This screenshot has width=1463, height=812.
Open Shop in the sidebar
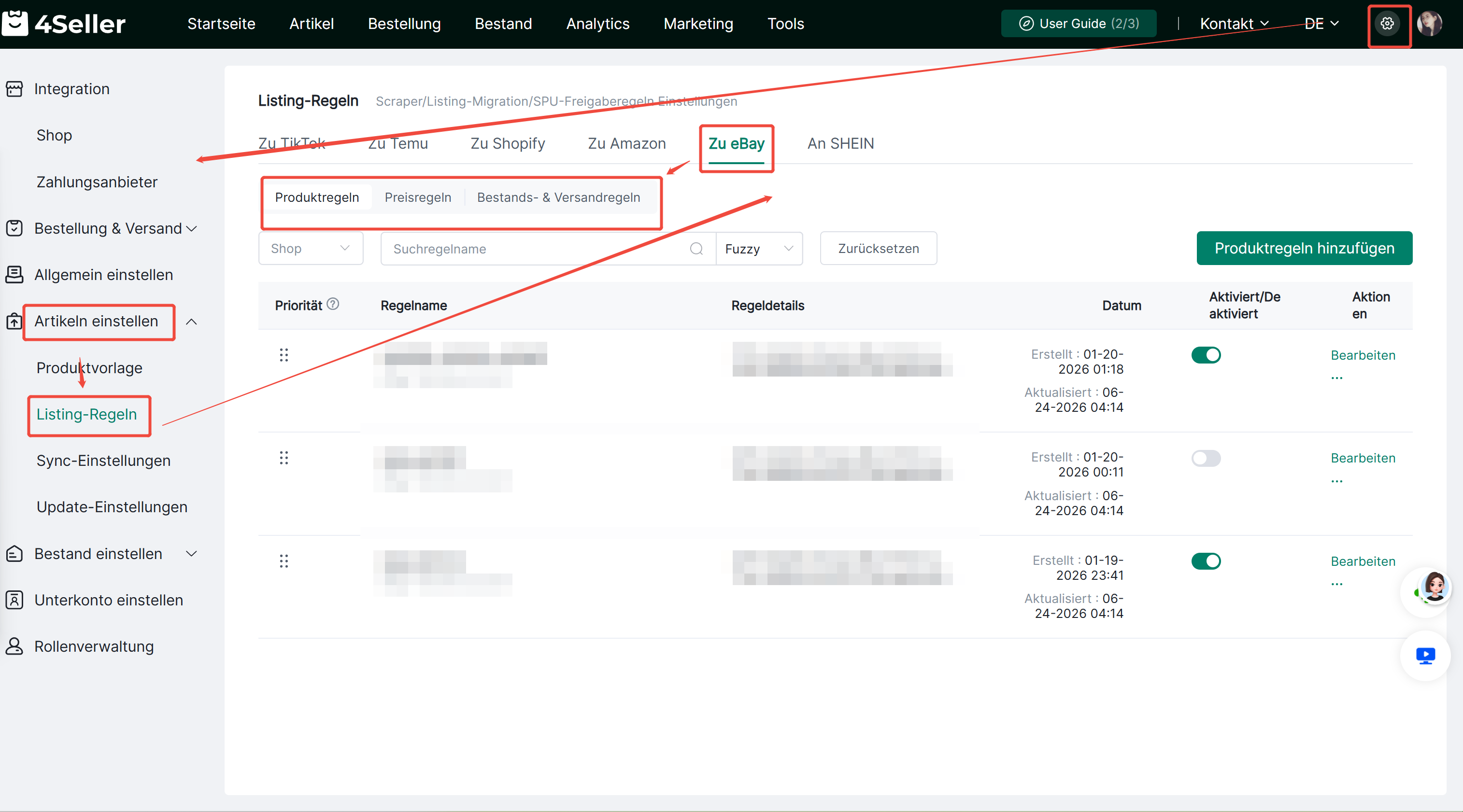coord(54,135)
